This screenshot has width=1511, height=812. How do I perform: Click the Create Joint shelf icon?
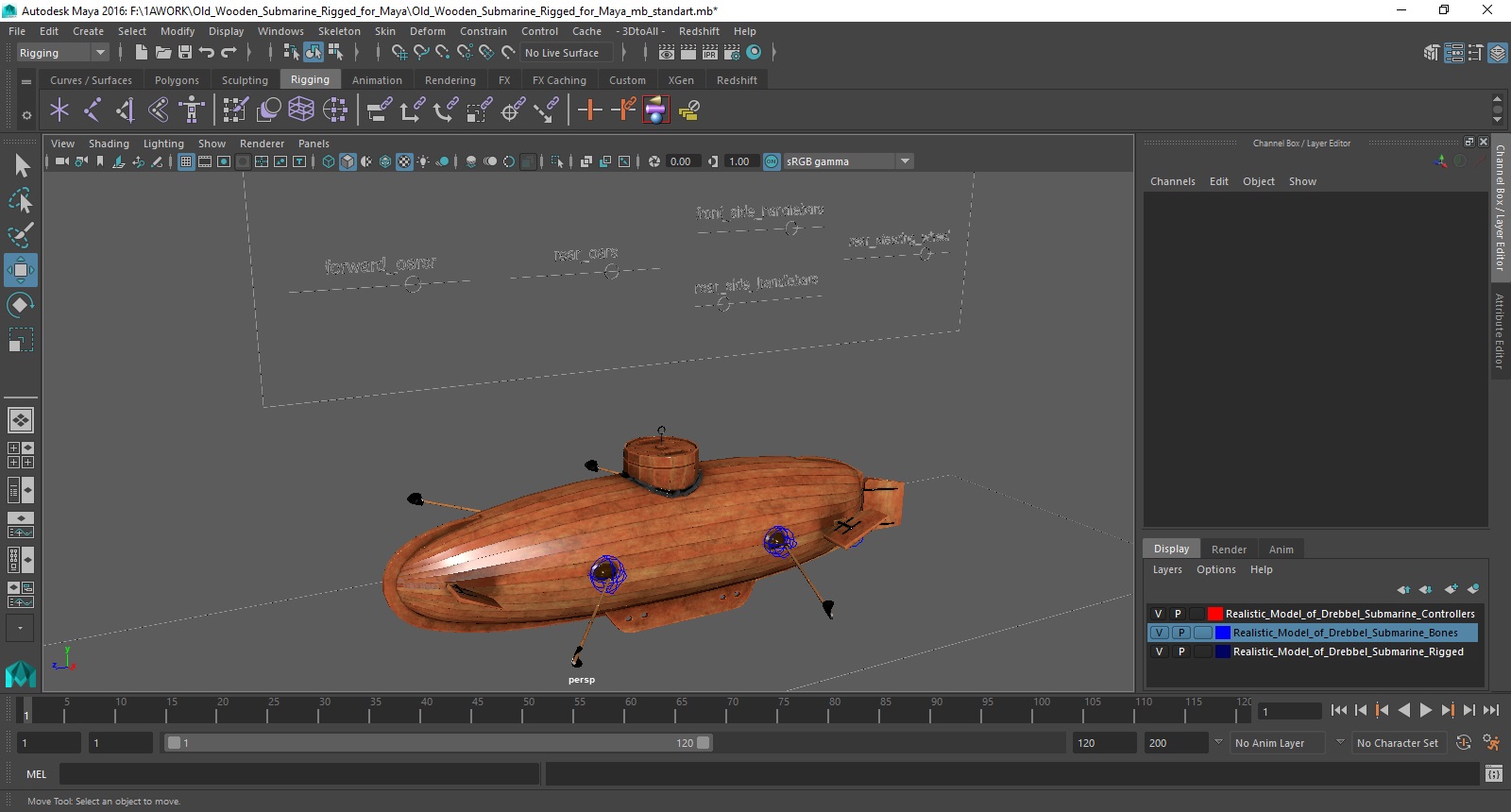(x=92, y=110)
